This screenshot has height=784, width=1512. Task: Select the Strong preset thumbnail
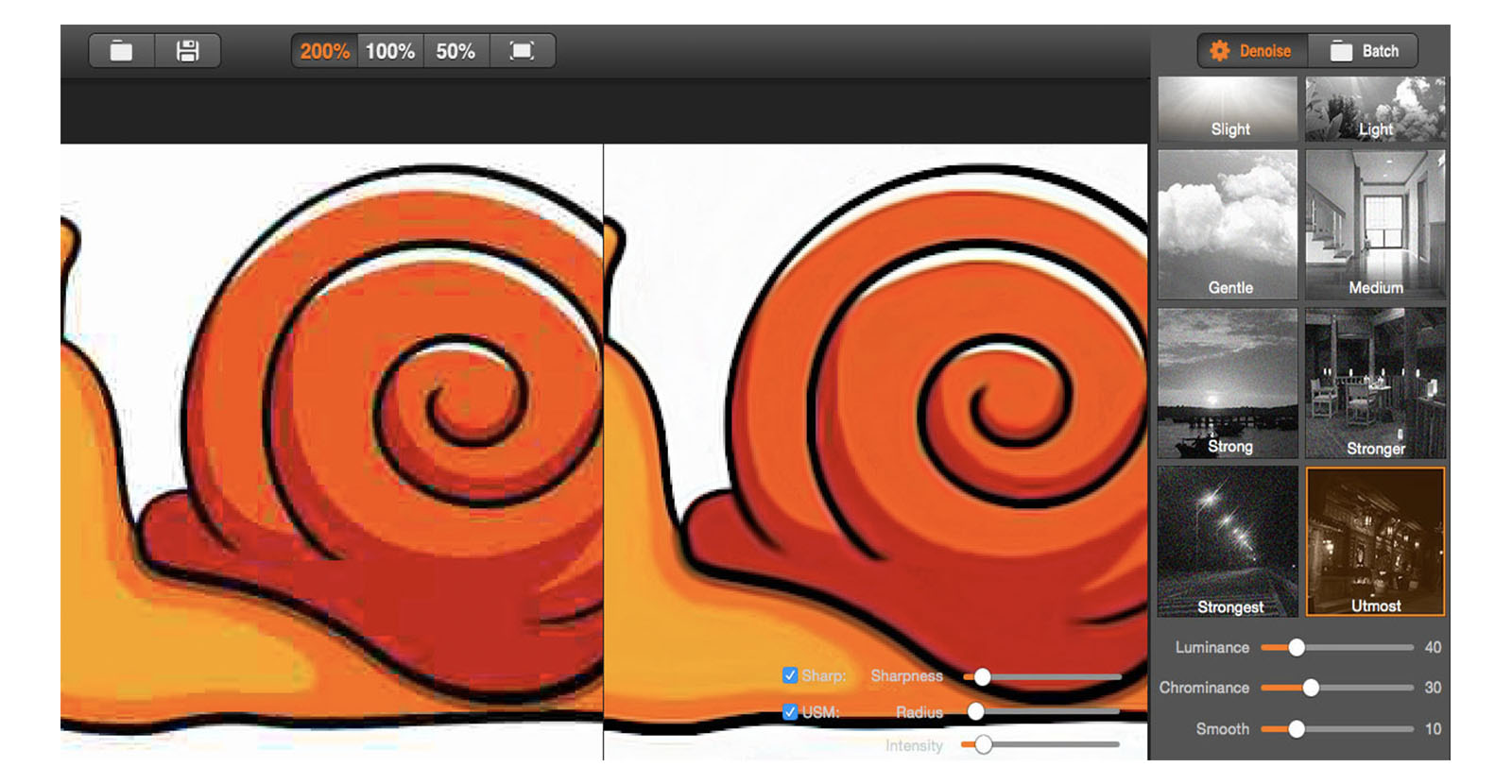(1228, 383)
